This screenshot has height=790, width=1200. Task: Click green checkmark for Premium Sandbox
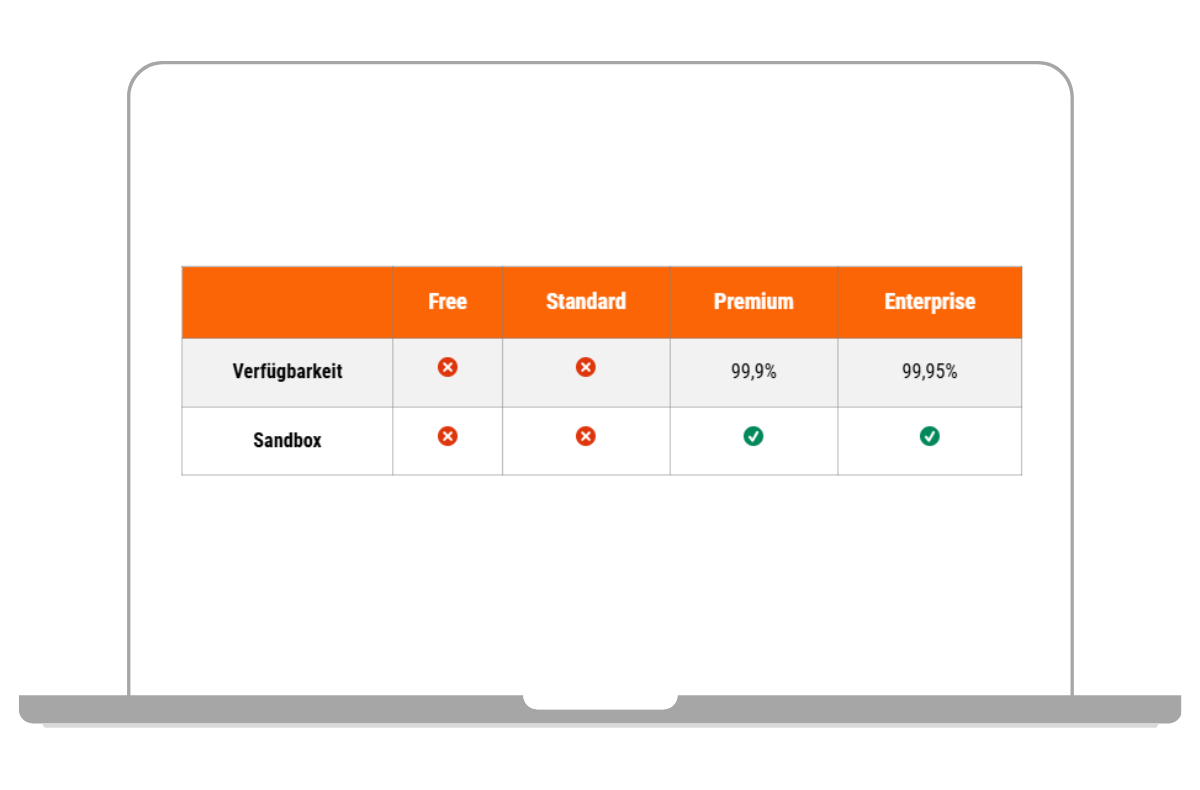pos(754,436)
